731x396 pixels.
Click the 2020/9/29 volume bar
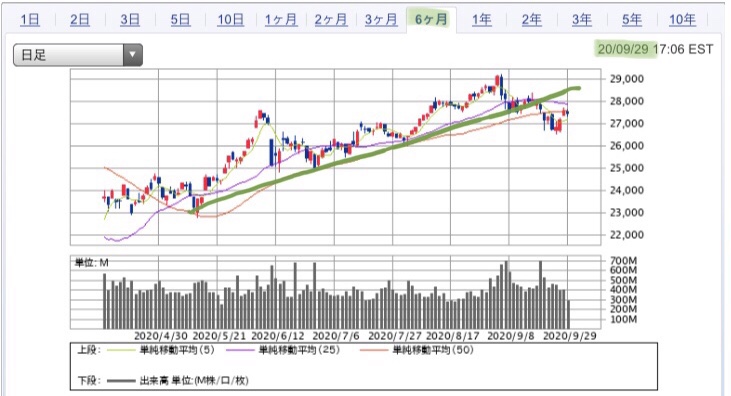click(568, 314)
